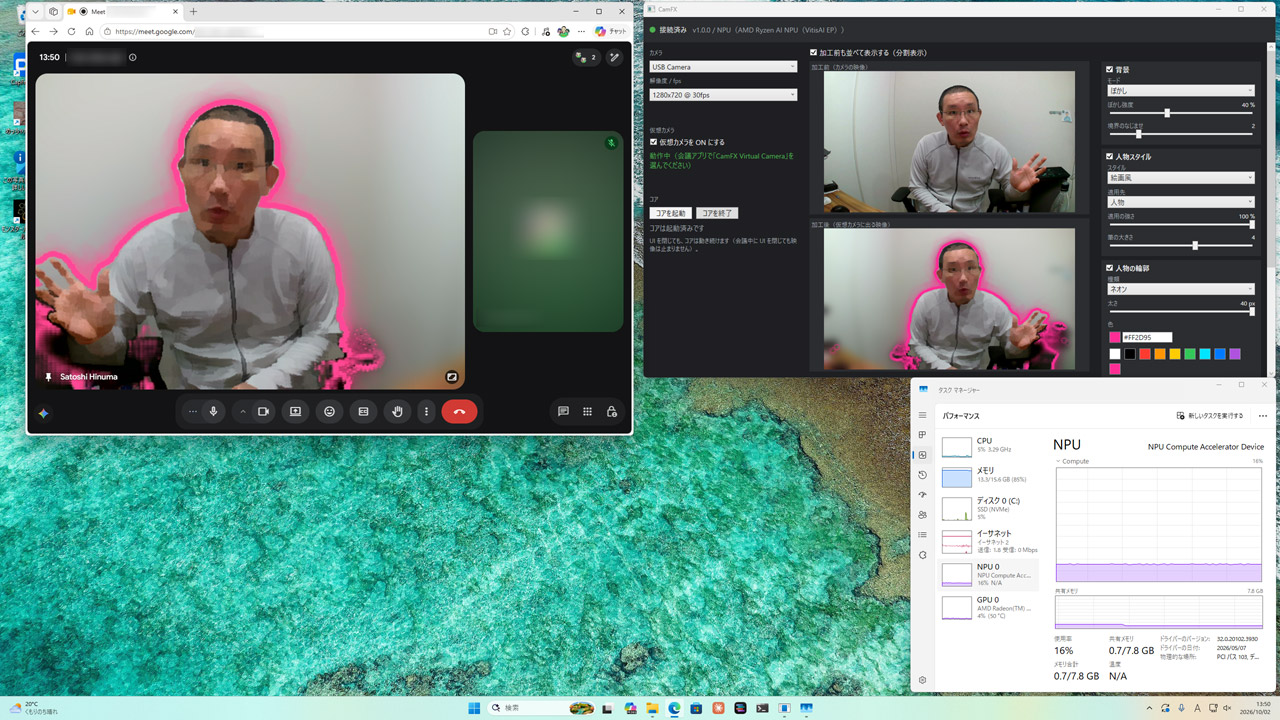Raise hand in the meeting
This screenshot has width=1280, height=720.
(x=398, y=411)
